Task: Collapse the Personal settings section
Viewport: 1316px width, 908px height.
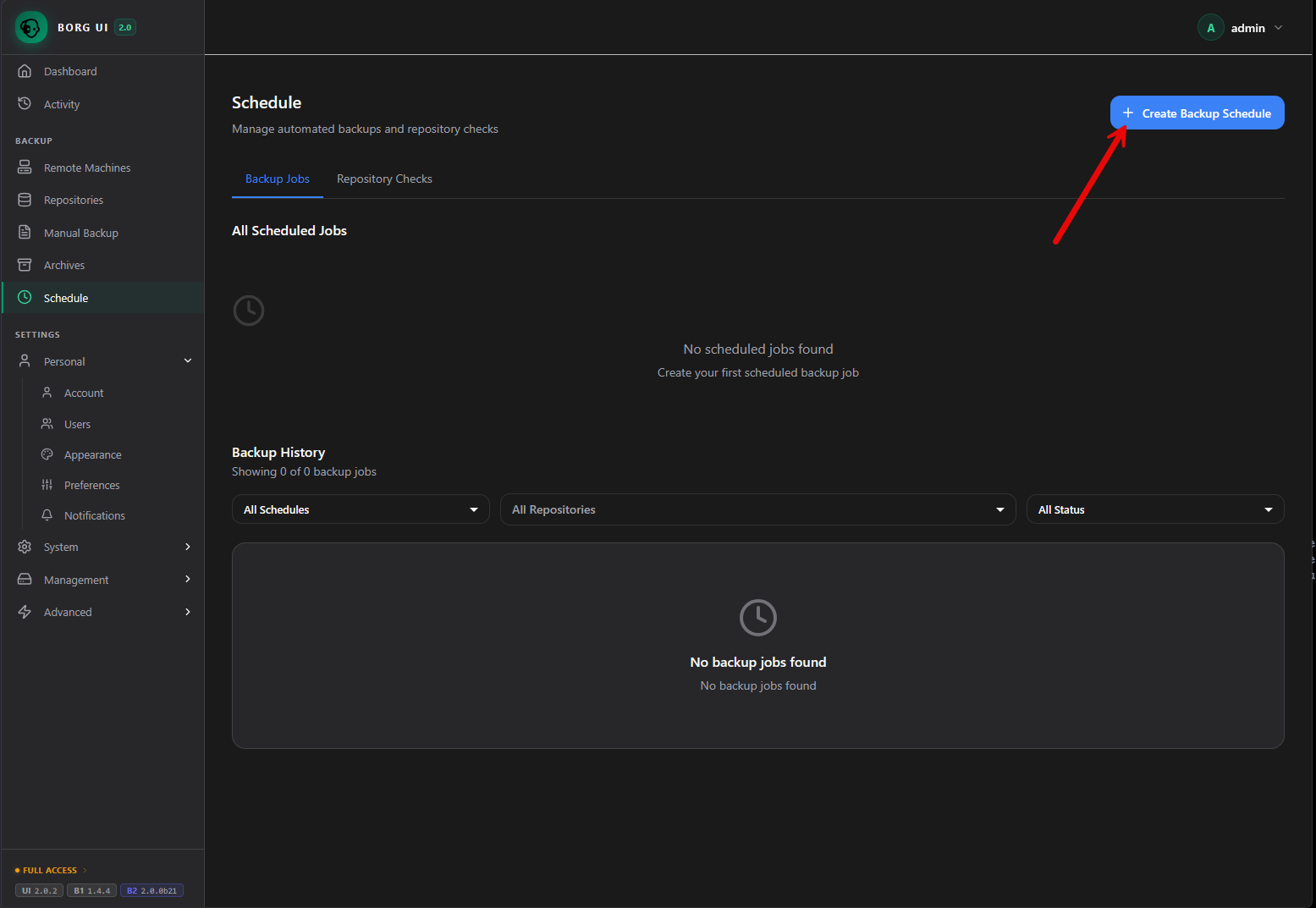Action: pos(188,361)
